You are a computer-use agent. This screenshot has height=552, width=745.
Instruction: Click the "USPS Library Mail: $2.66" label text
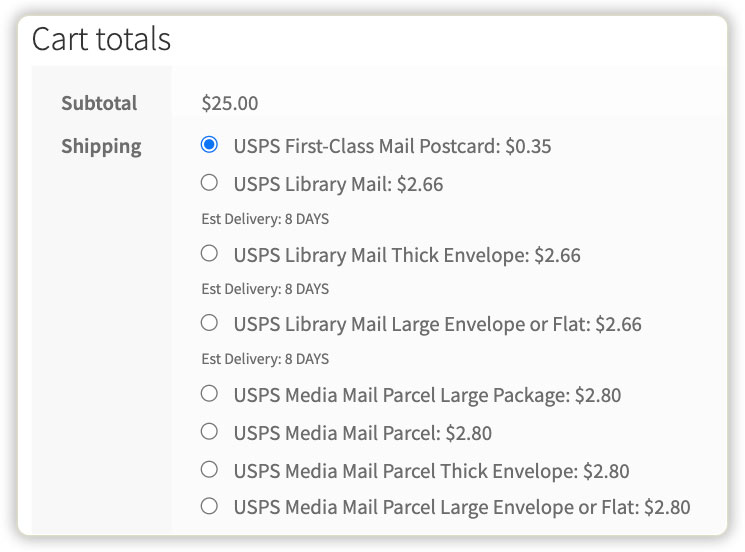(338, 184)
